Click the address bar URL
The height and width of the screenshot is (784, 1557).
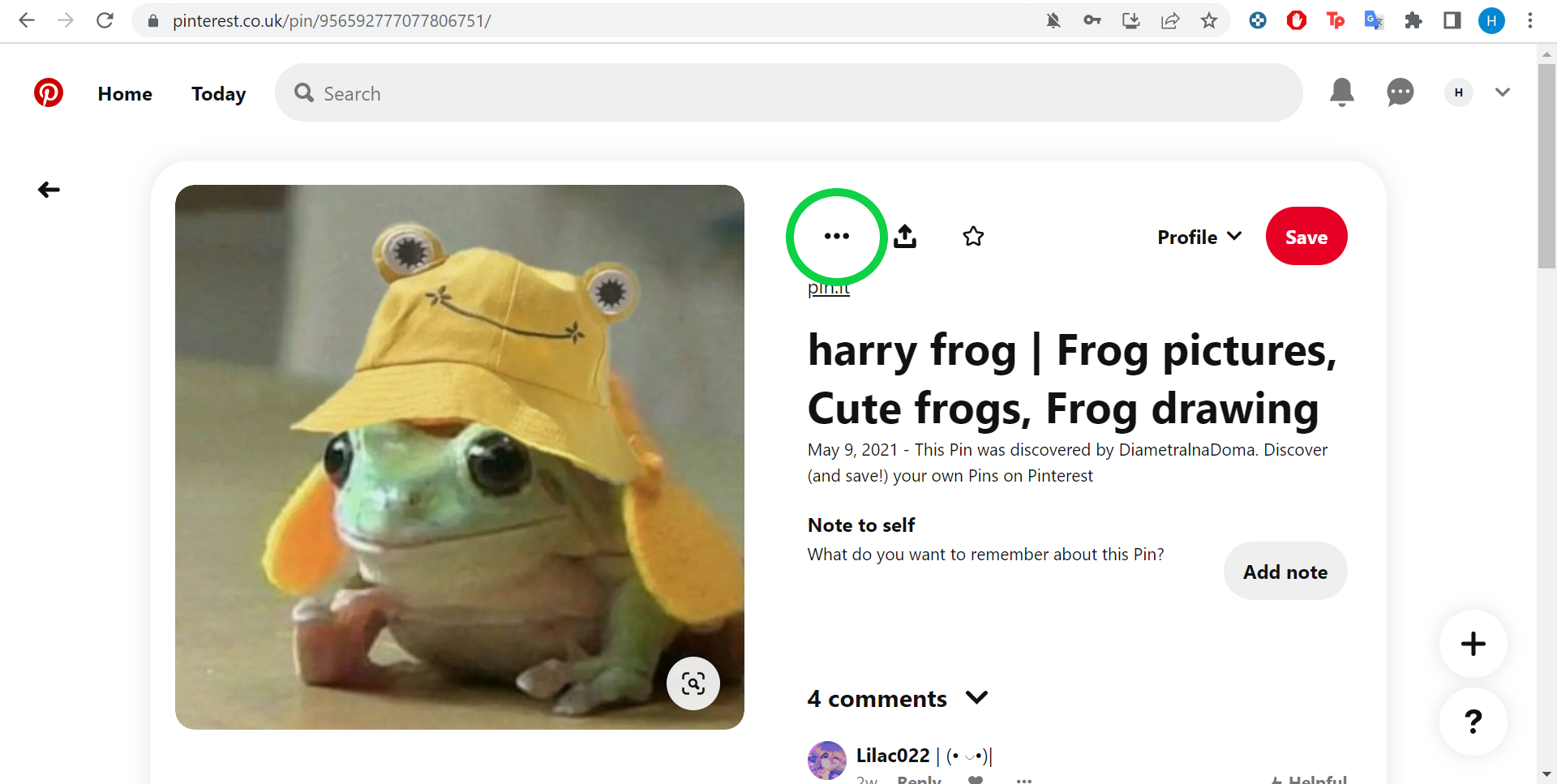332,21
